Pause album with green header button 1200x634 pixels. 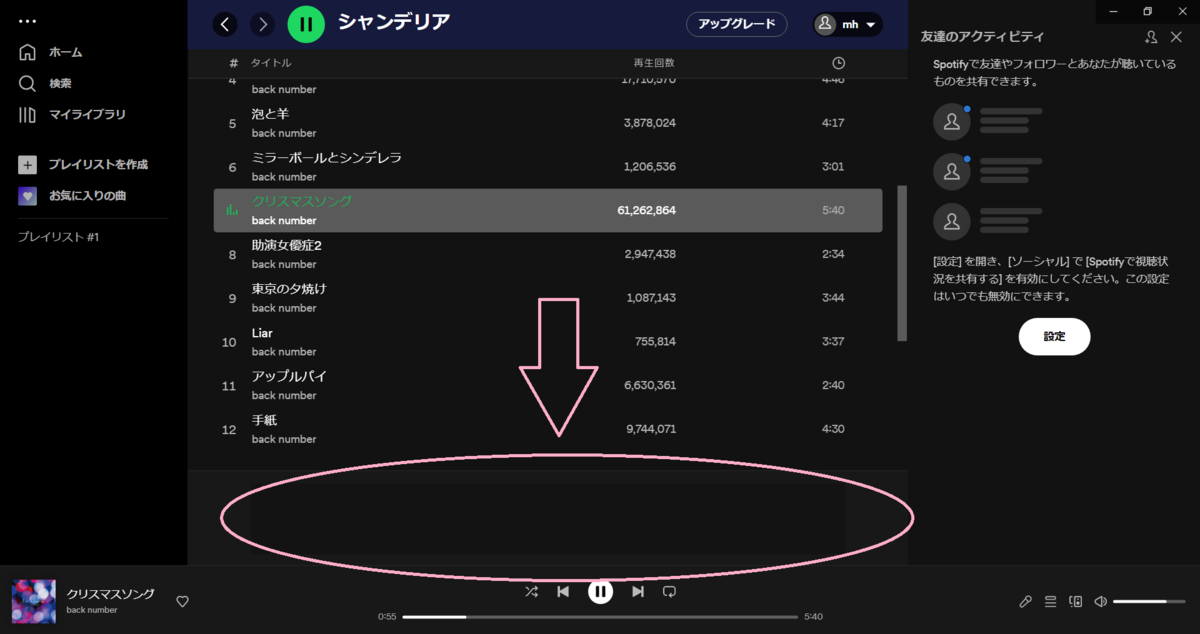[306, 24]
